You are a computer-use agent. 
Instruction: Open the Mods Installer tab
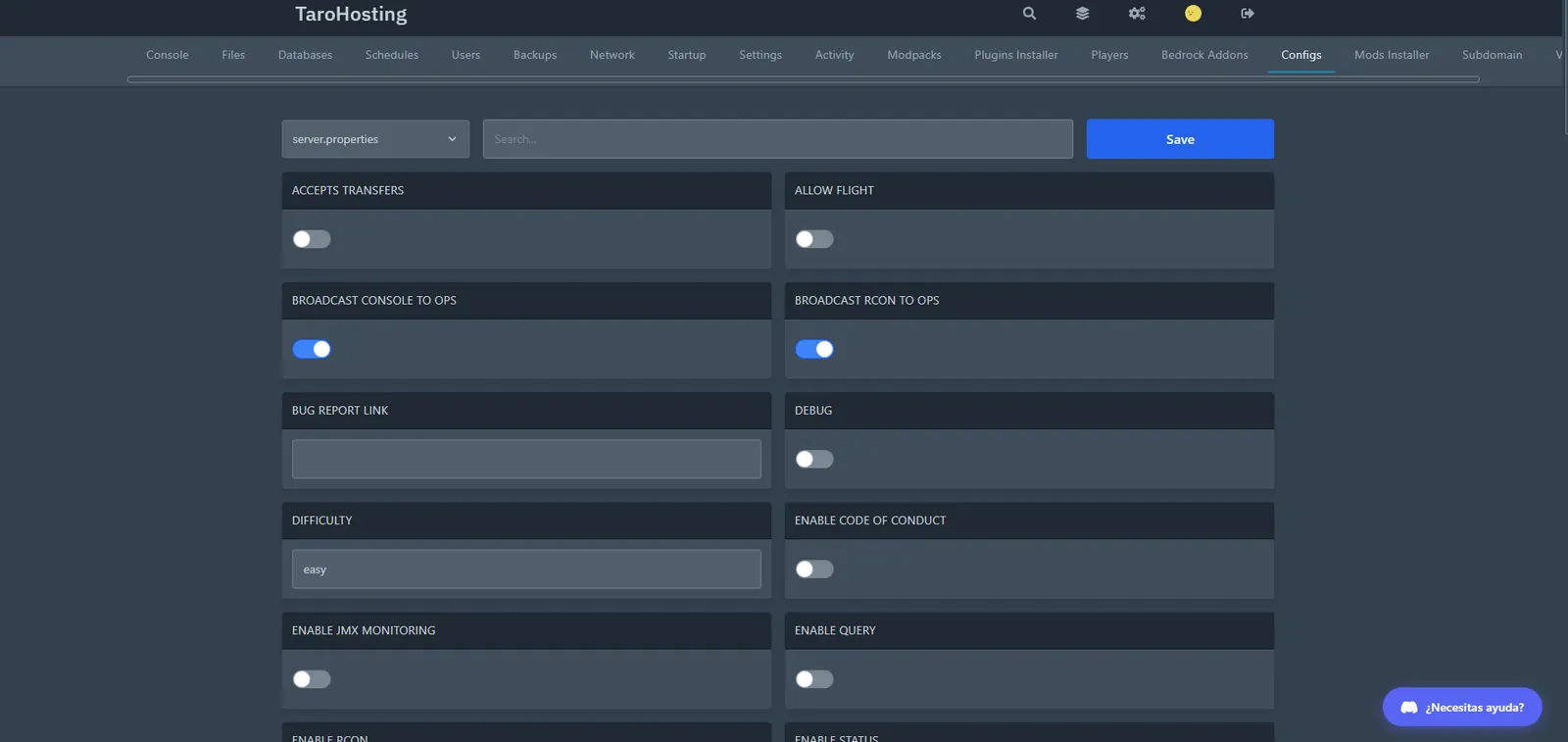(x=1392, y=55)
